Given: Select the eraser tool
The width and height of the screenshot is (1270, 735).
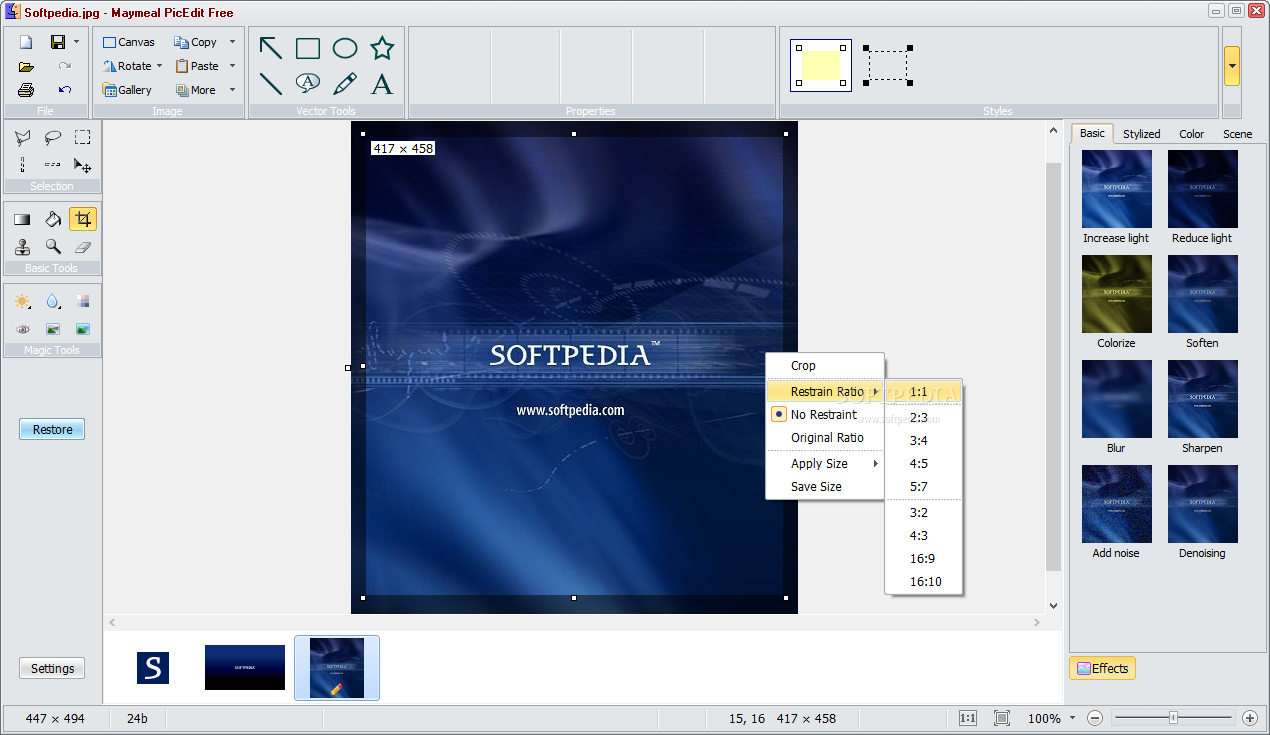Looking at the screenshot, I should point(83,247).
